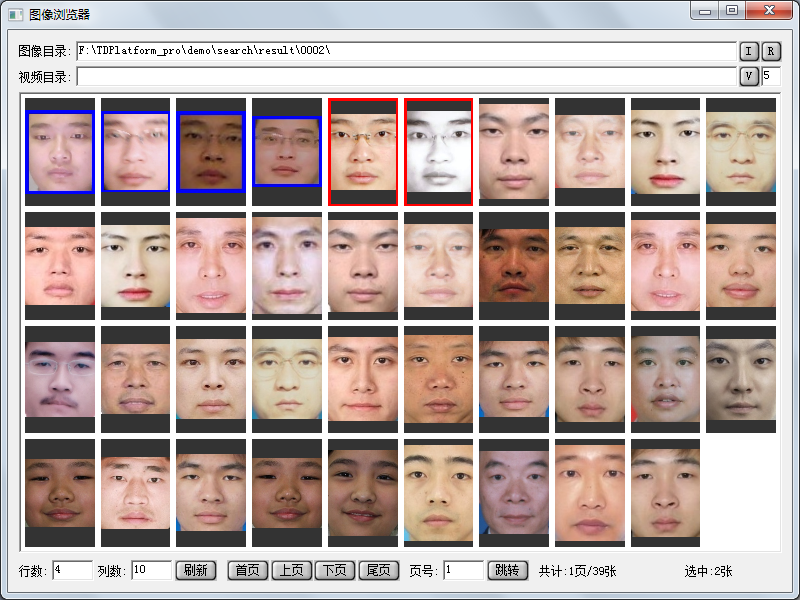Click the R button beside image directory
Image resolution: width=800 pixels, height=600 pixels.
pyautogui.click(x=771, y=51)
